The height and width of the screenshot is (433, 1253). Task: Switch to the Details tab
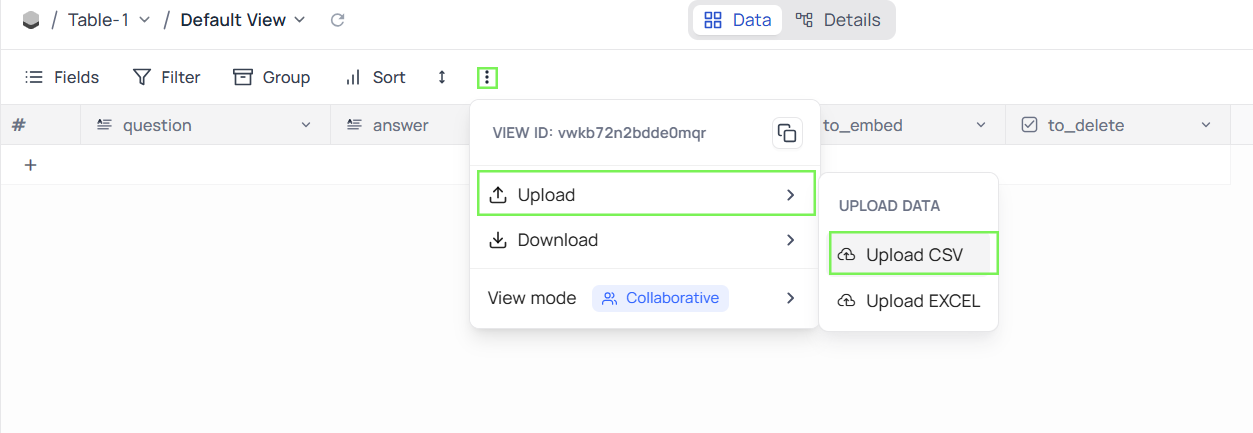click(838, 20)
